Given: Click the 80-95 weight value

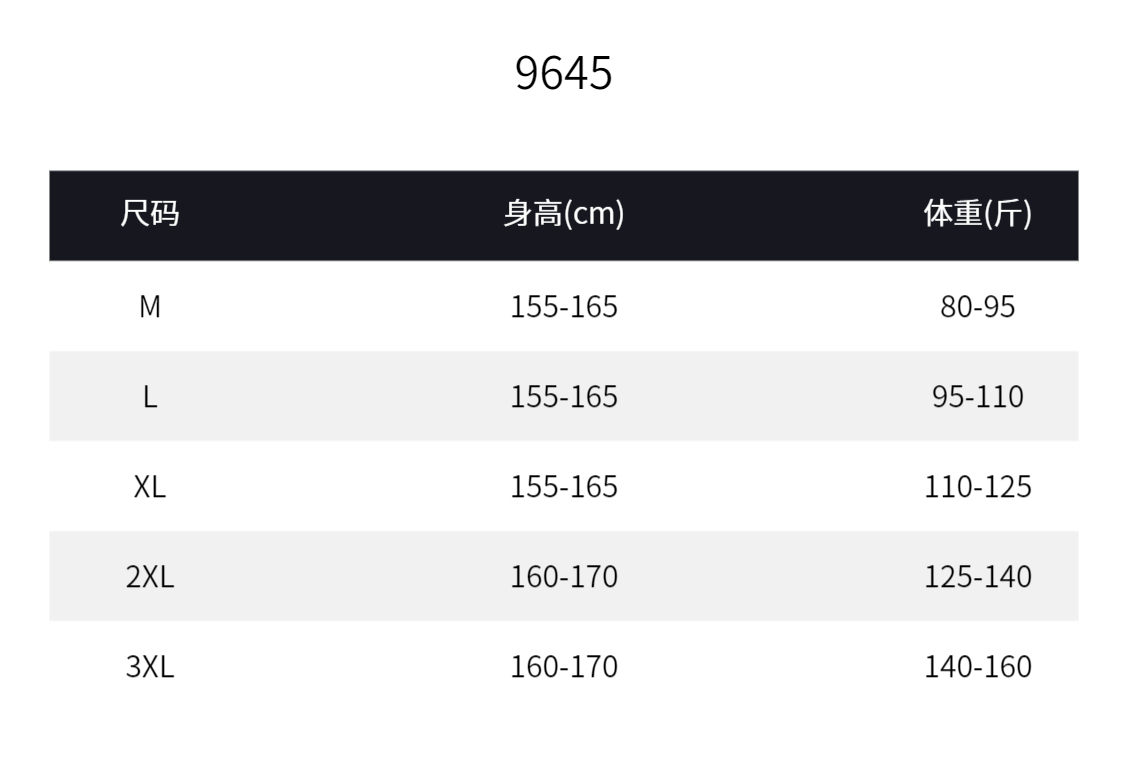Looking at the screenshot, I should pos(977,307).
